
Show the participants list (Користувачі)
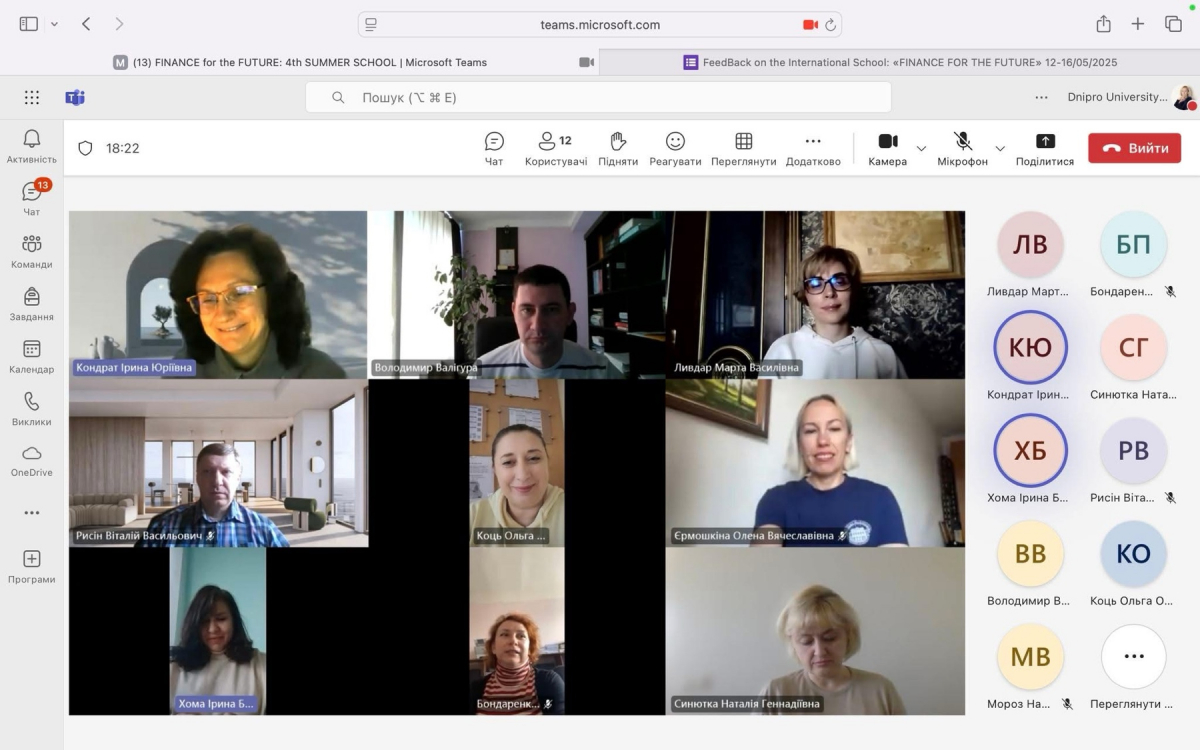coord(555,148)
